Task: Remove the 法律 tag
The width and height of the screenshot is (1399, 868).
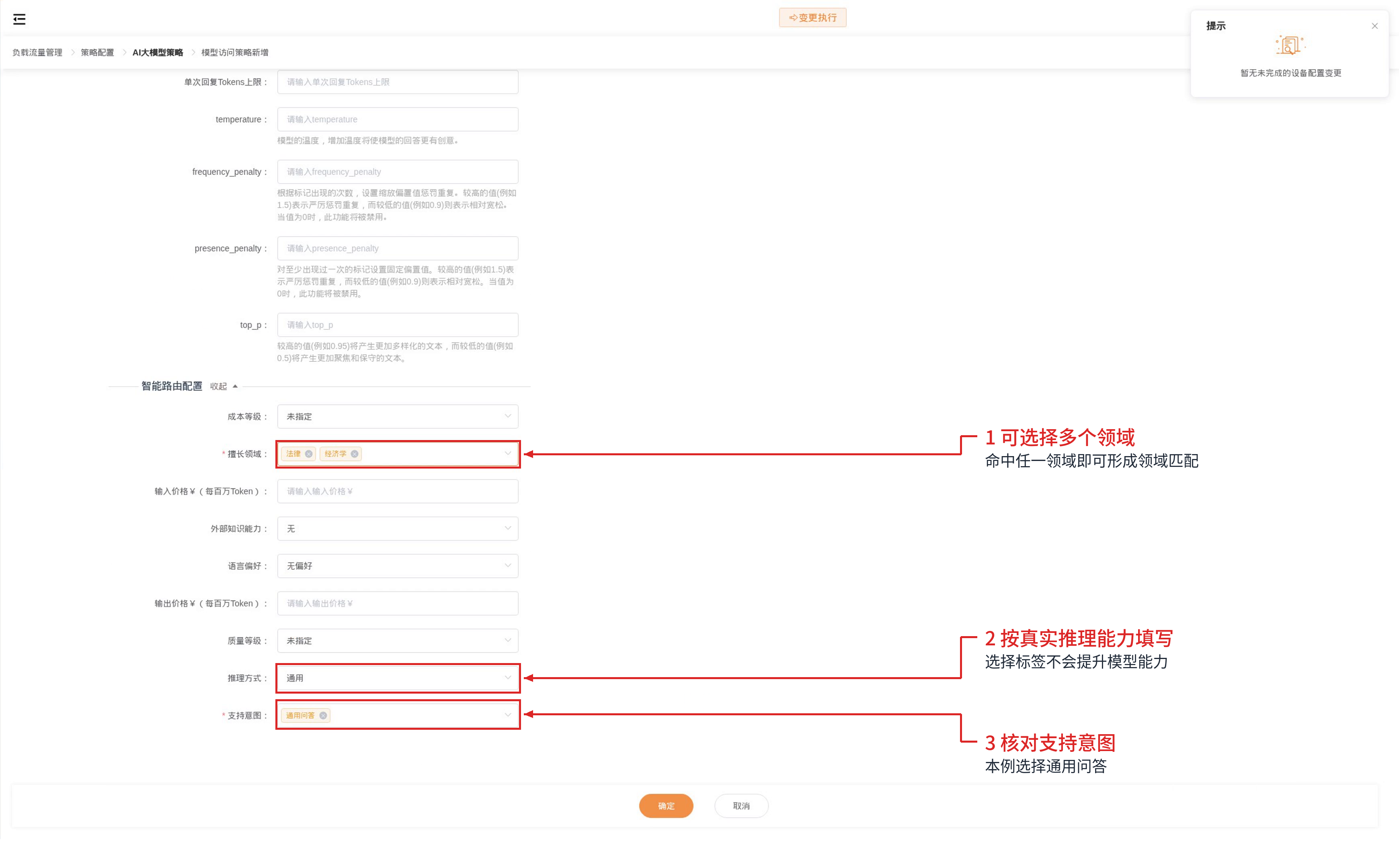Action: 308,454
